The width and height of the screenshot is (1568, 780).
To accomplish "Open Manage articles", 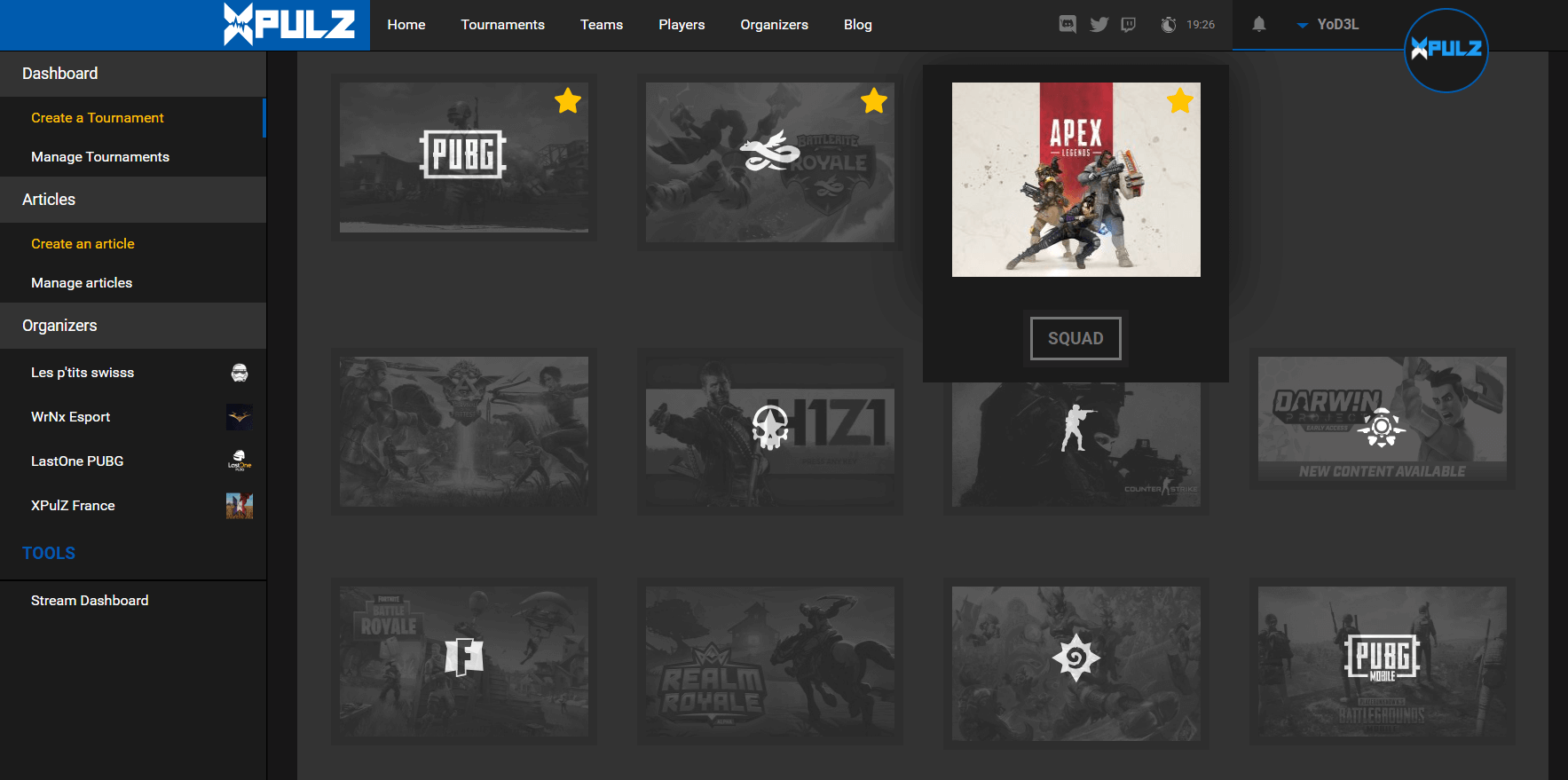I will click(82, 283).
